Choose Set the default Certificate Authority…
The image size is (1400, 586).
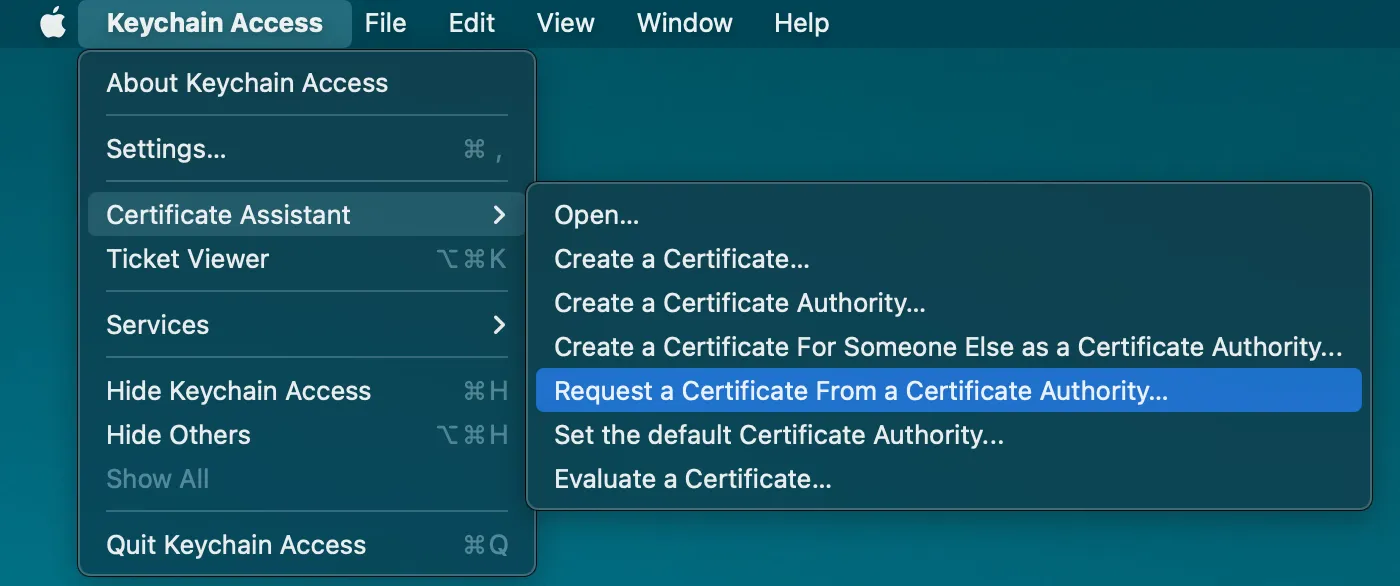(949, 435)
